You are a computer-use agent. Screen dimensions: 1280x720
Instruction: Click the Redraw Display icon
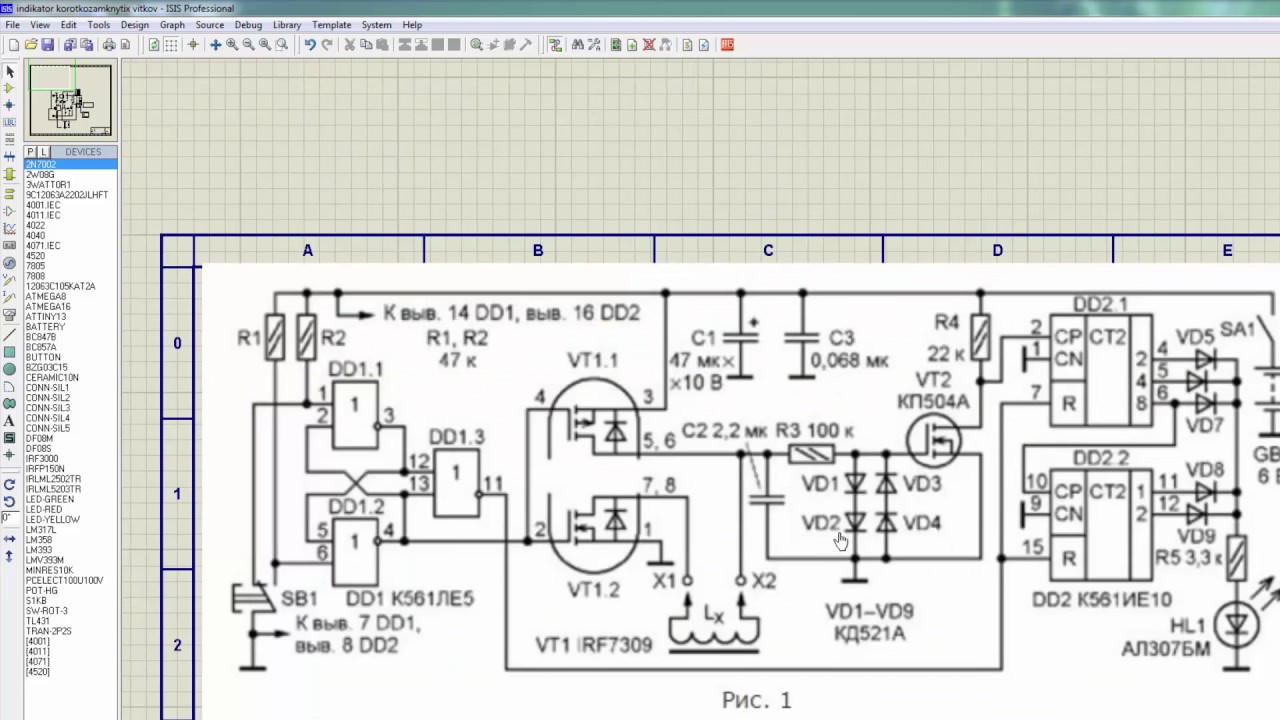click(x=154, y=45)
